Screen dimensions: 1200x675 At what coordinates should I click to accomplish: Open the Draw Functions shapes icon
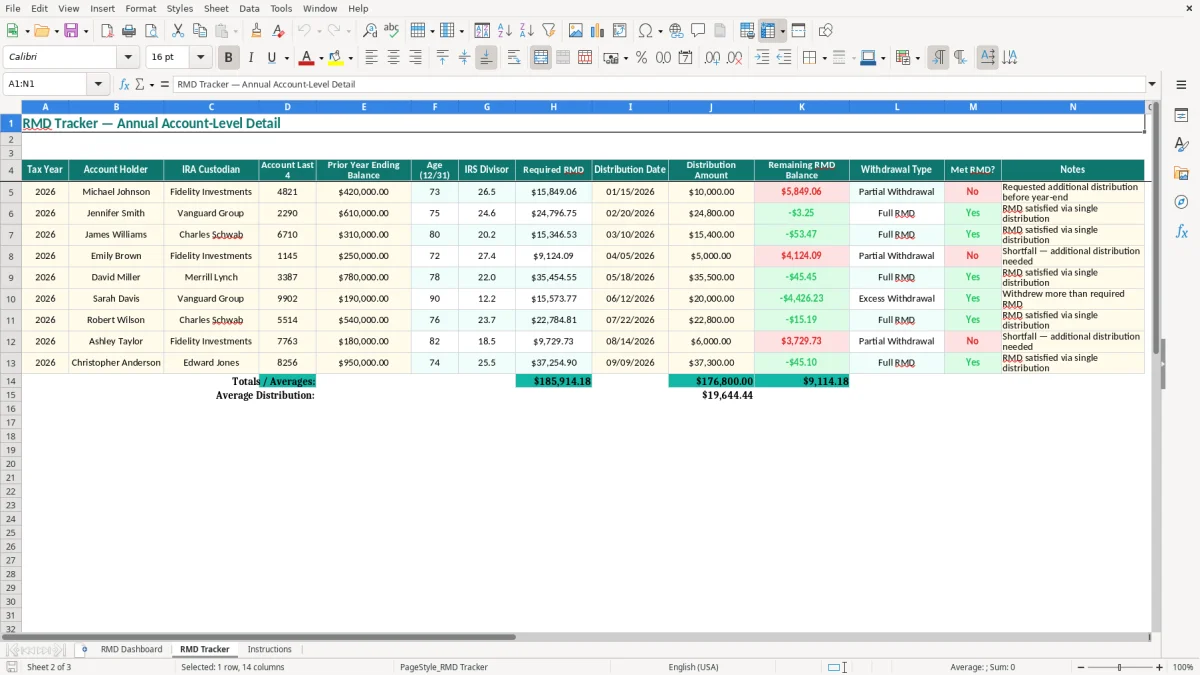pyautogui.click(x=825, y=31)
